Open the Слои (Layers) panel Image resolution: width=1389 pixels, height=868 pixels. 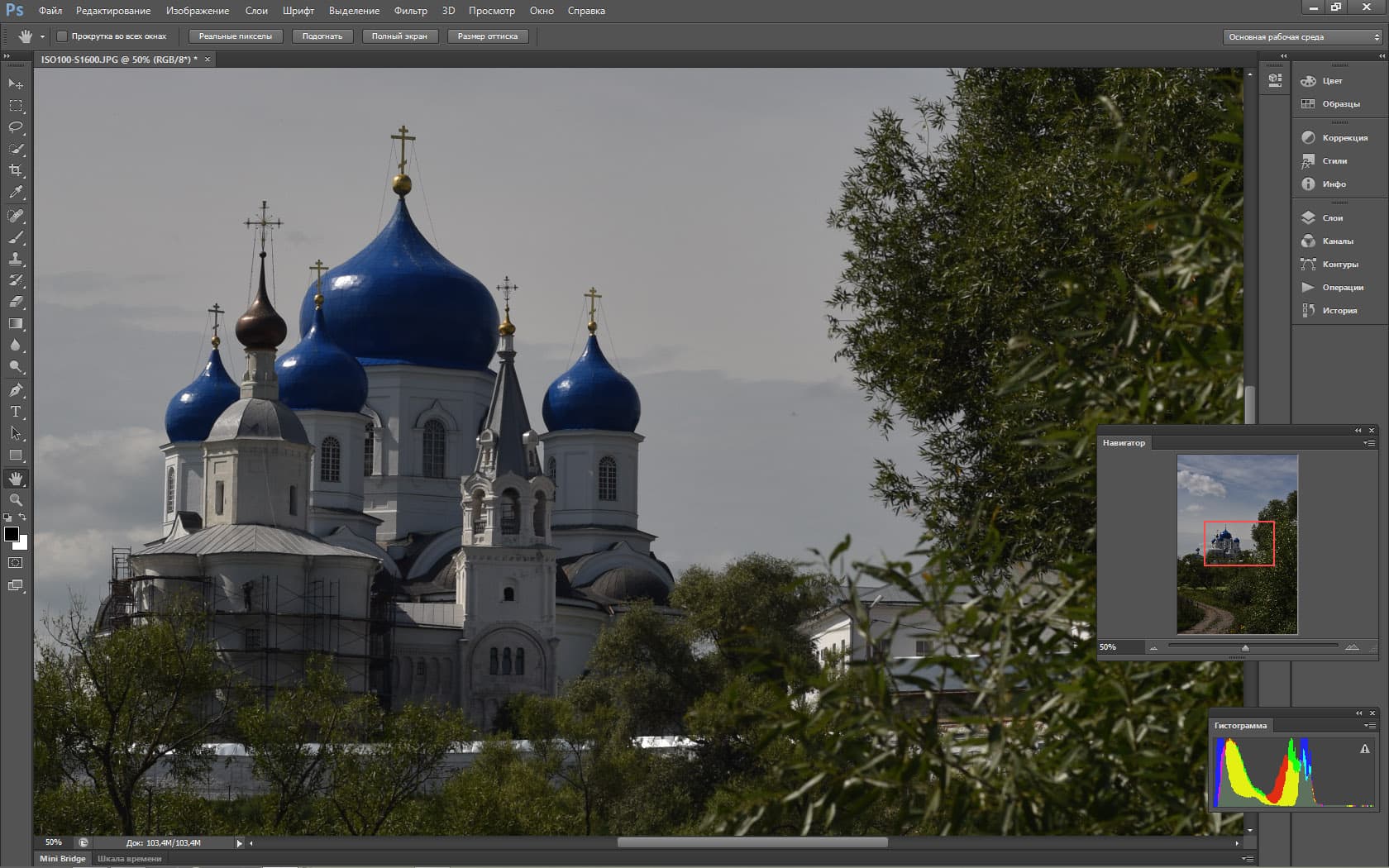1331,218
